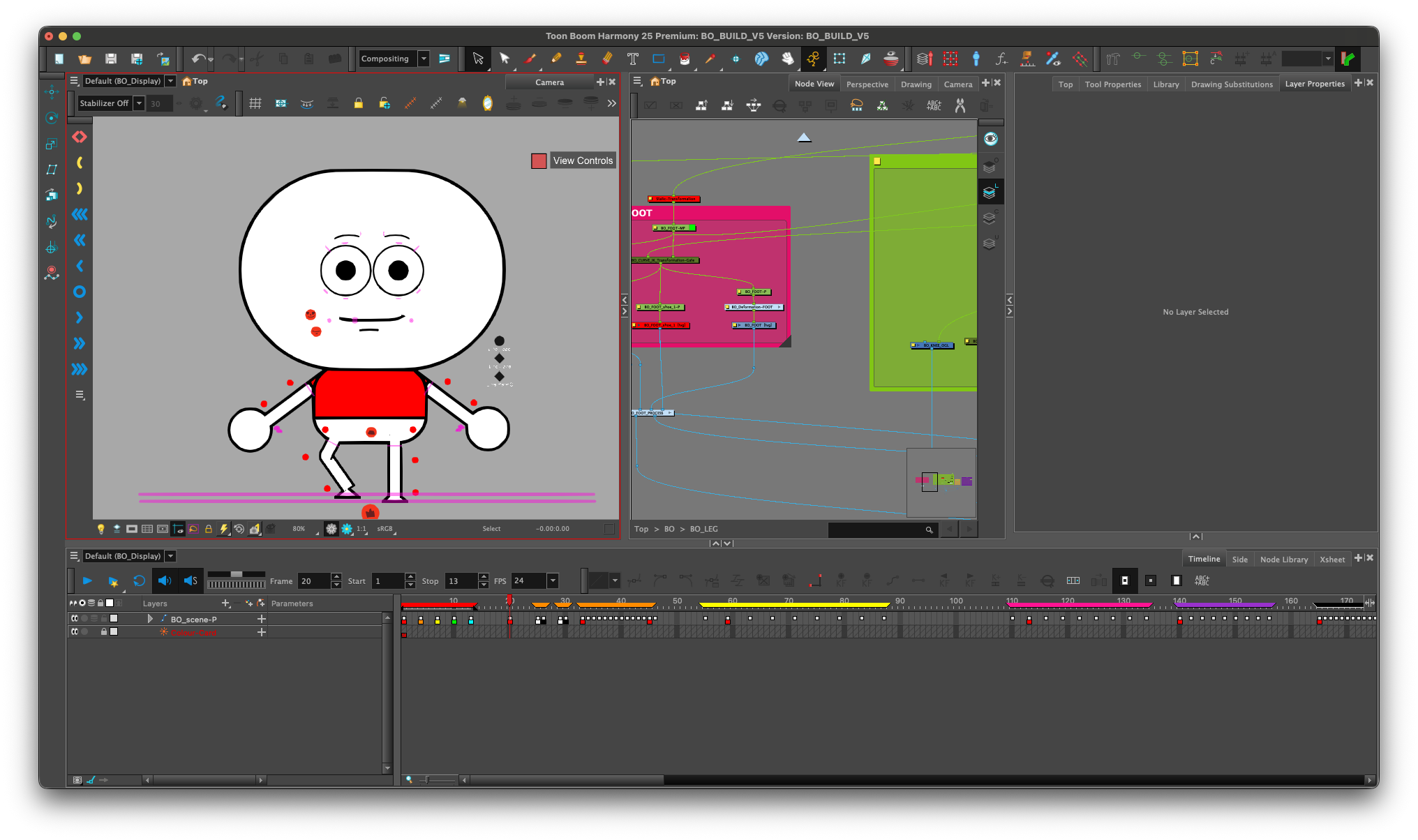Viewport: 1418px width, 840px height.
Task: Open the scene folder icon
Action: coord(84,59)
